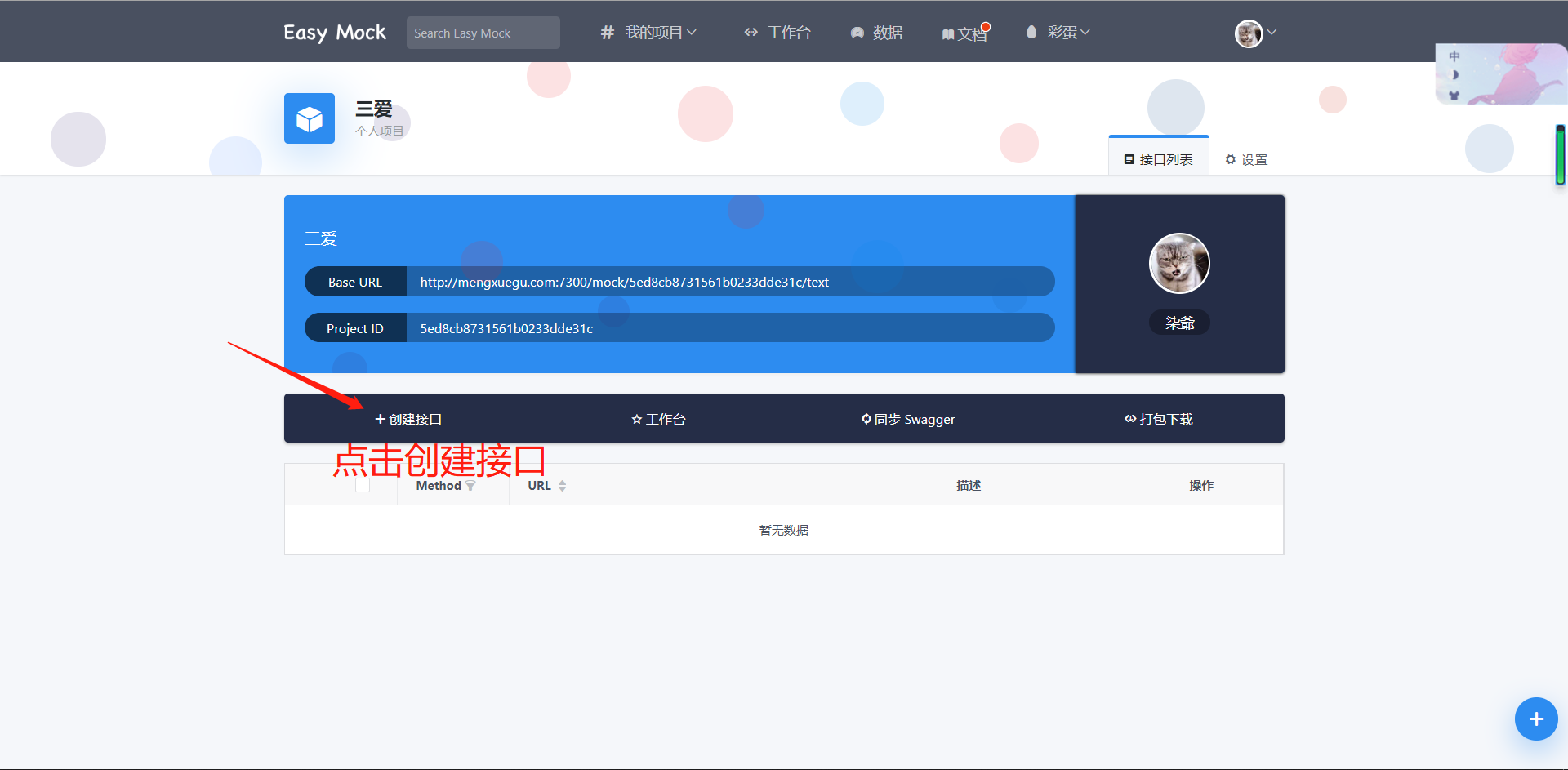The width and height of the screenshot is (1568, 770).
Task: Click the green page scrollbar thumb
Action: point(1561,155)
